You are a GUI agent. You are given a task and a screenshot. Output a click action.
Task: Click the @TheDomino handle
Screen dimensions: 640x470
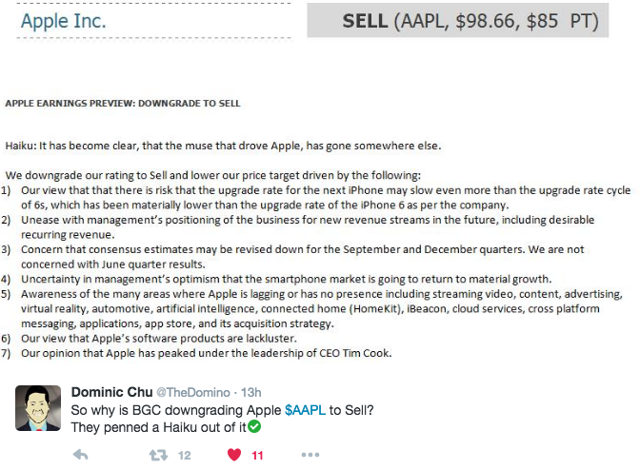(193, 392)
